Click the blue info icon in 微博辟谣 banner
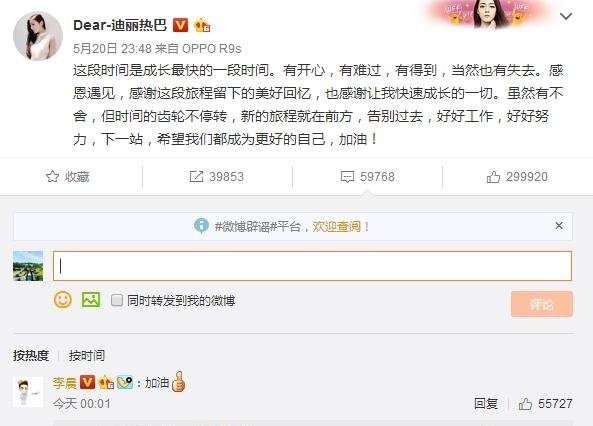593x426 pixels. tap(201, 226)
